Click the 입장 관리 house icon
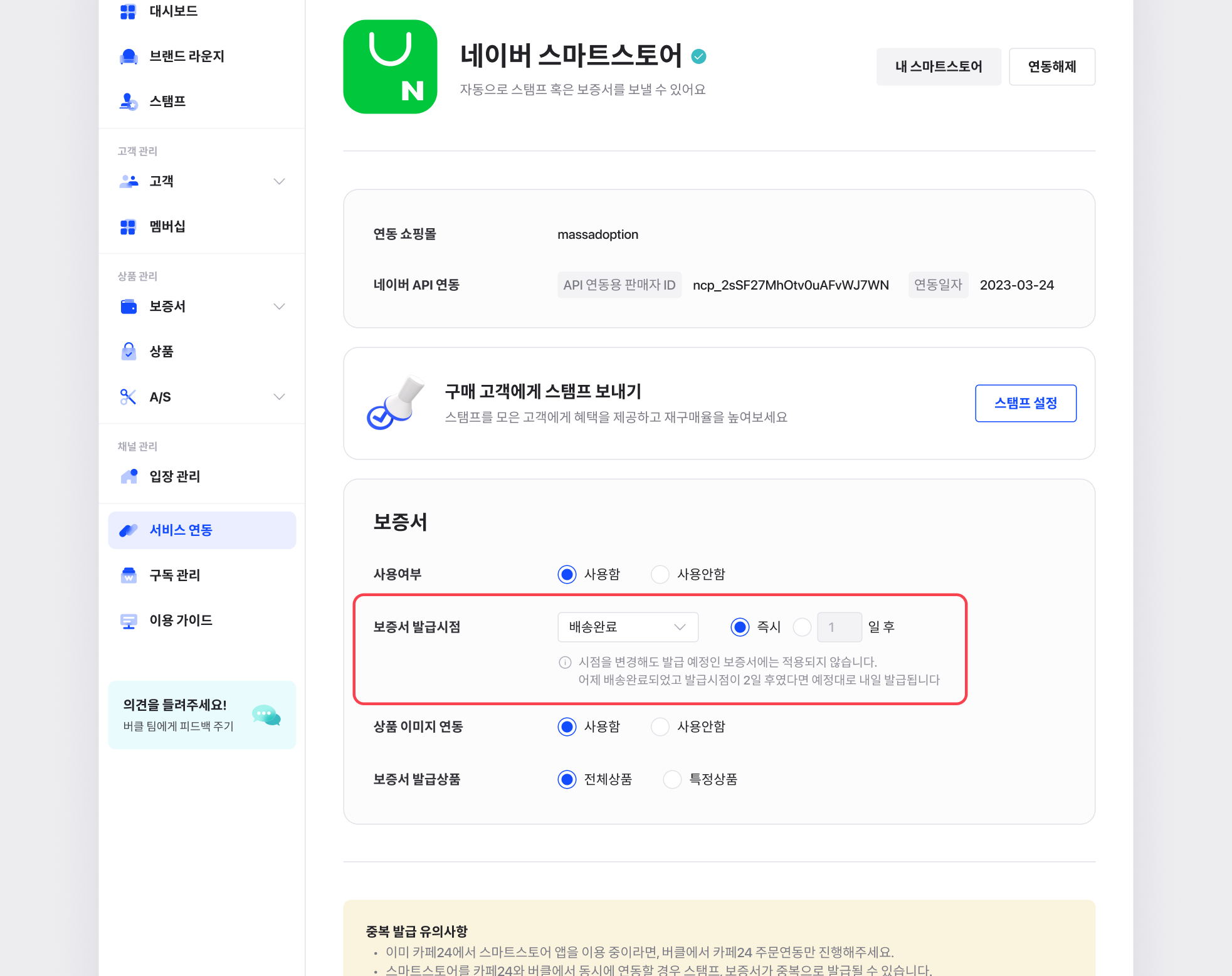The image size is (1232, 976). pyautogui.click(x=129, y=476)
